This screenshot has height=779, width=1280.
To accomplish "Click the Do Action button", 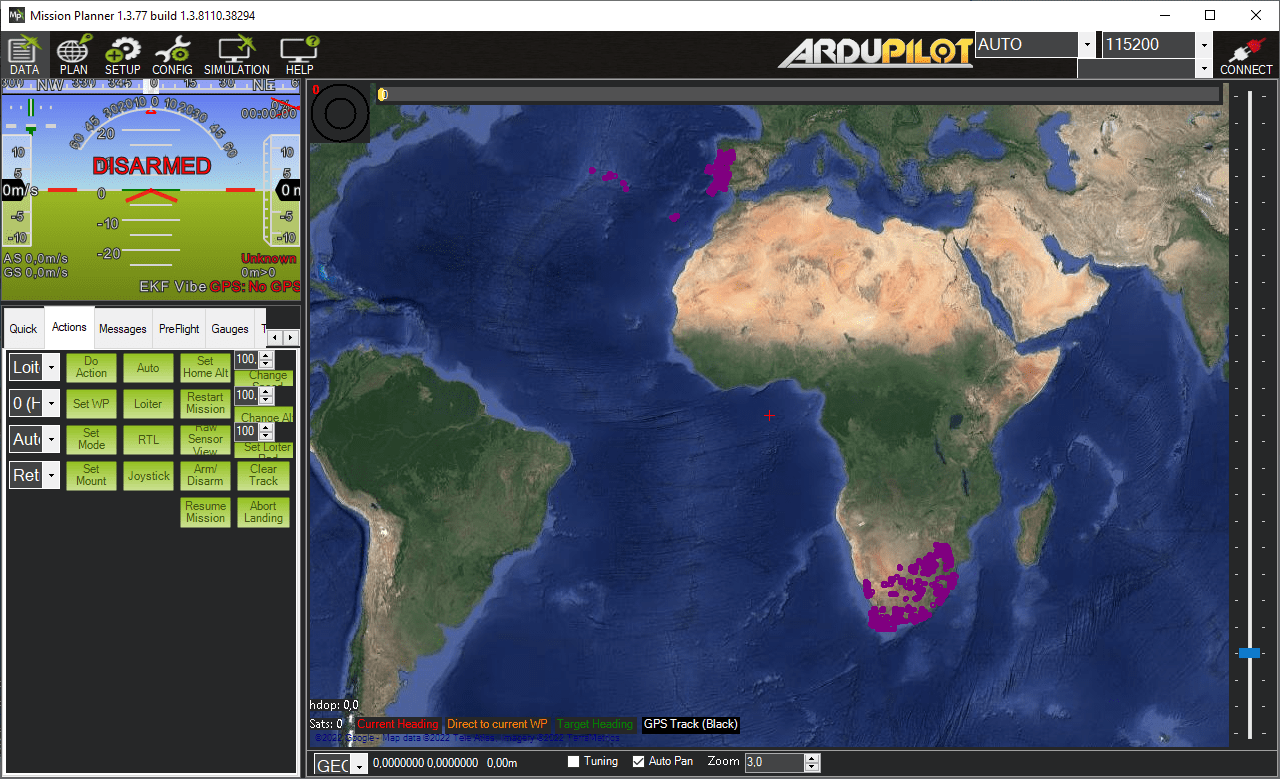I will point(92,367).
